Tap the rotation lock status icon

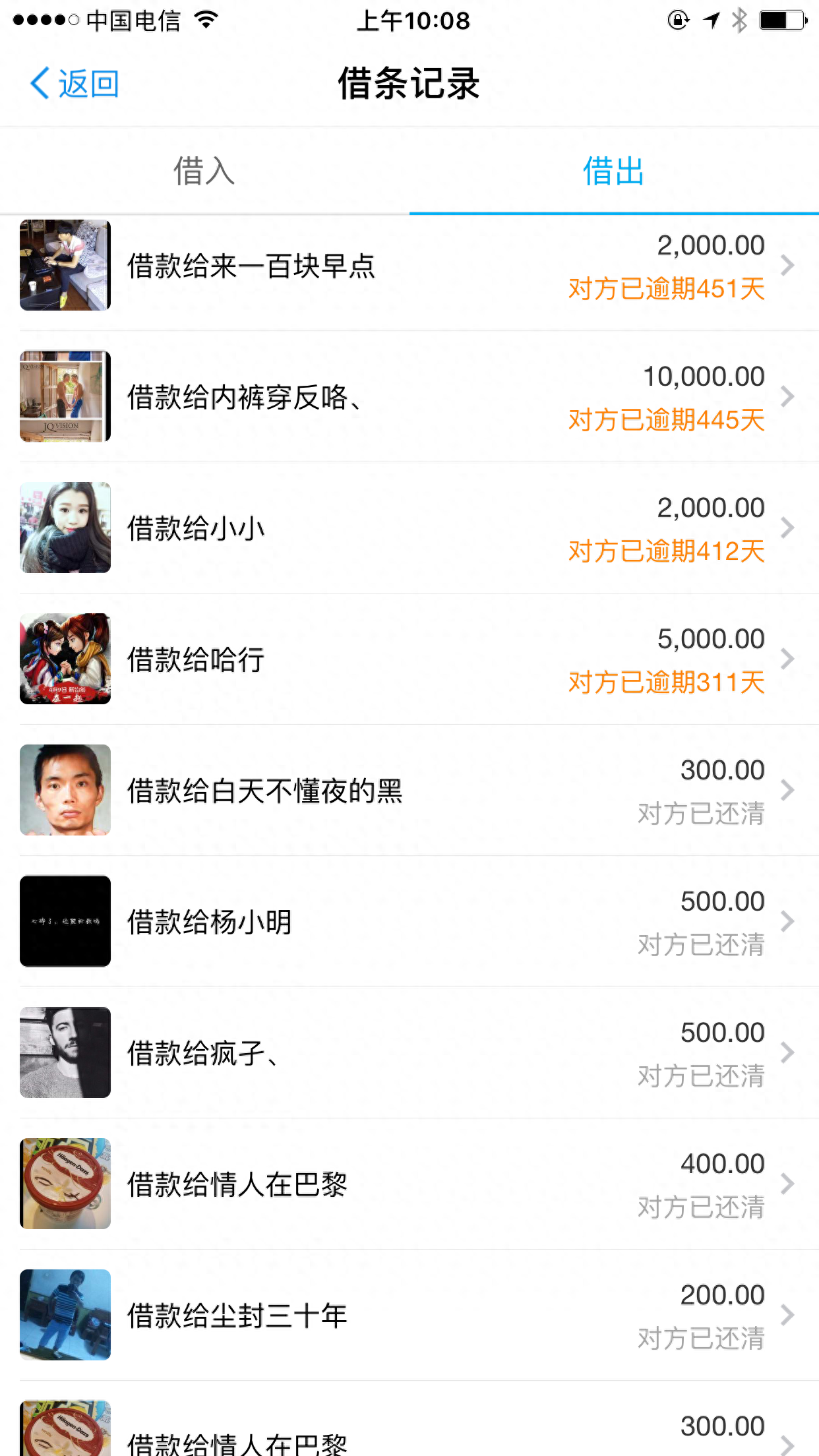pos(678,20)
